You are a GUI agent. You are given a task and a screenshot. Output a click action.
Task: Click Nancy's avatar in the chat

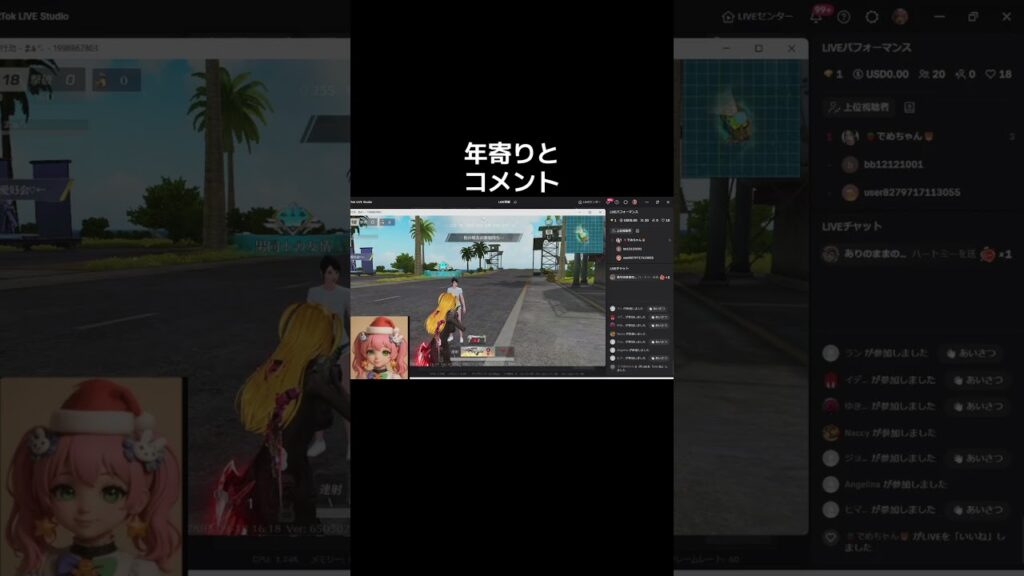[x=830, y=433]
